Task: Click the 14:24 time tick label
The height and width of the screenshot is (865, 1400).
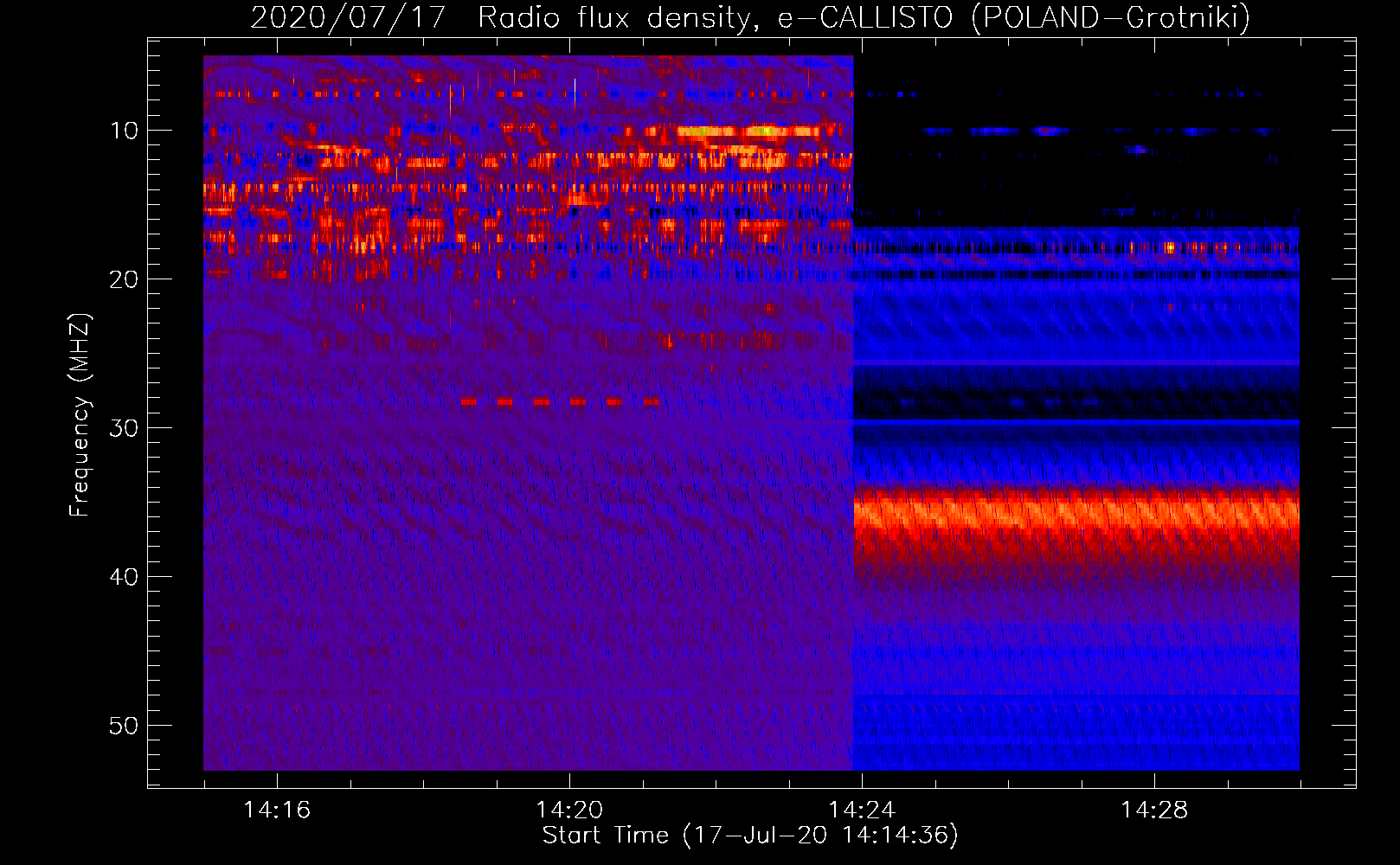Action: click(862, 811)
